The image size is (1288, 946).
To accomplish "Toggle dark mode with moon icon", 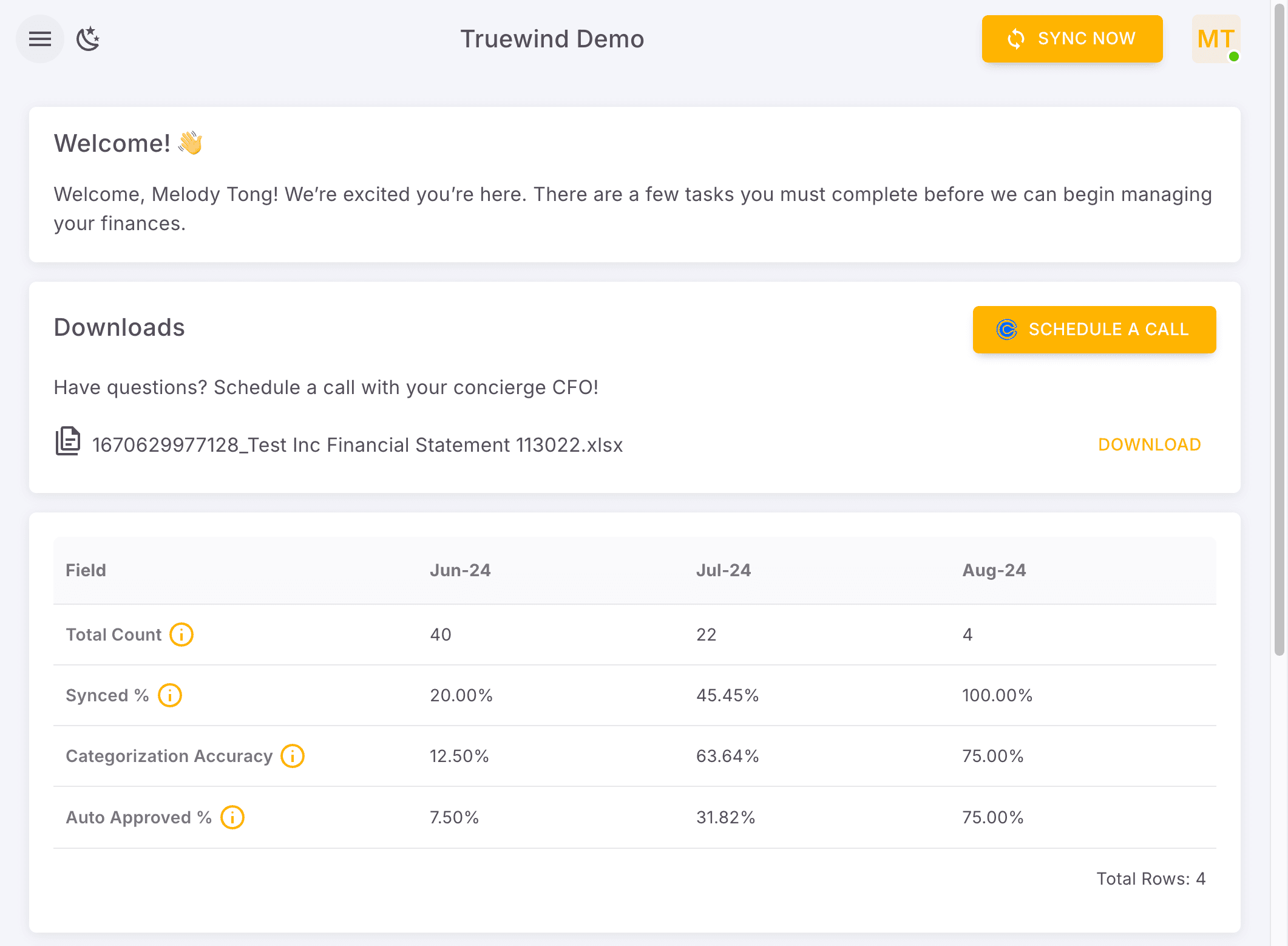I will point(88,39).
